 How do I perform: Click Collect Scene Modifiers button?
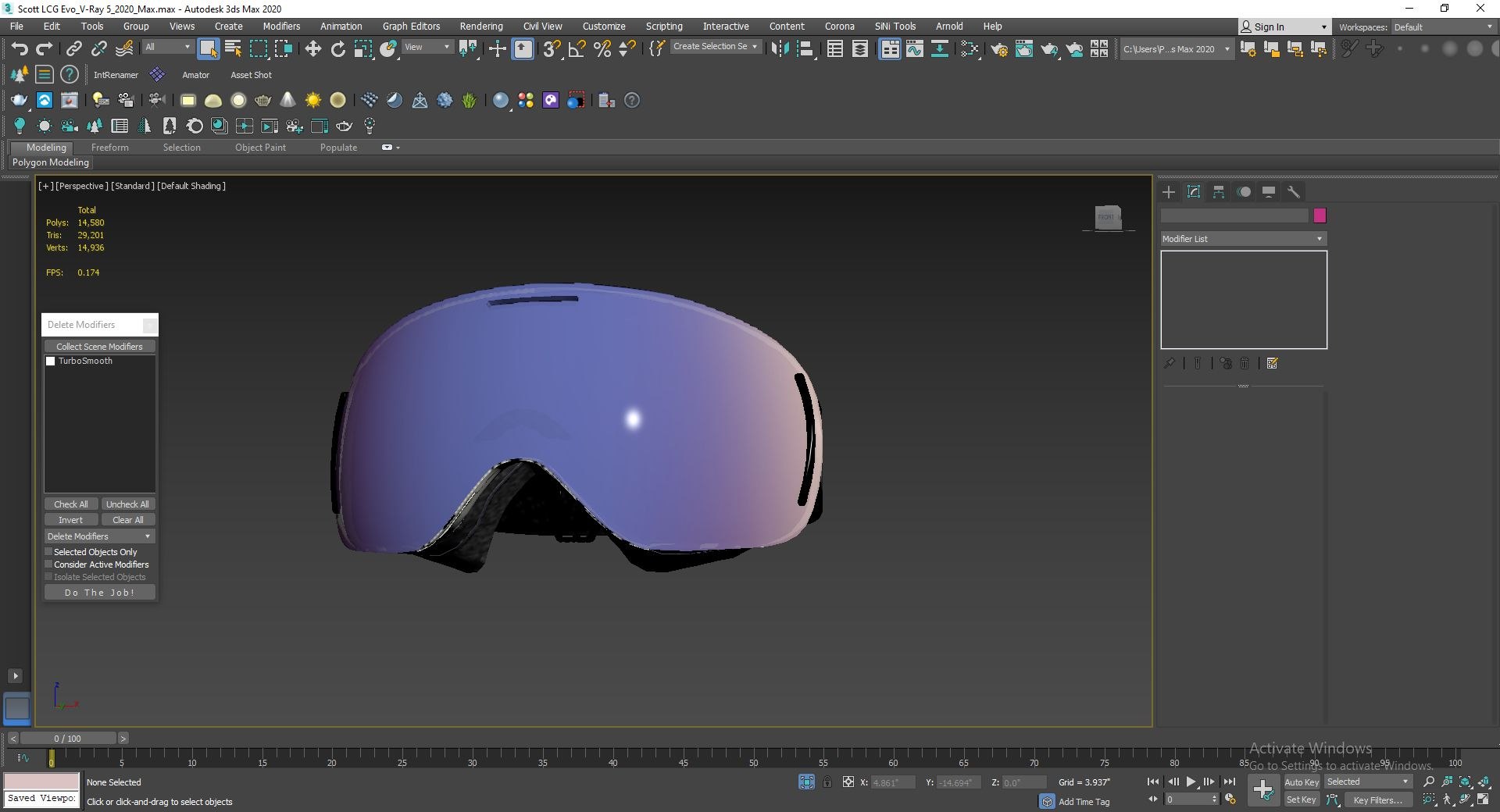point(99,347)
